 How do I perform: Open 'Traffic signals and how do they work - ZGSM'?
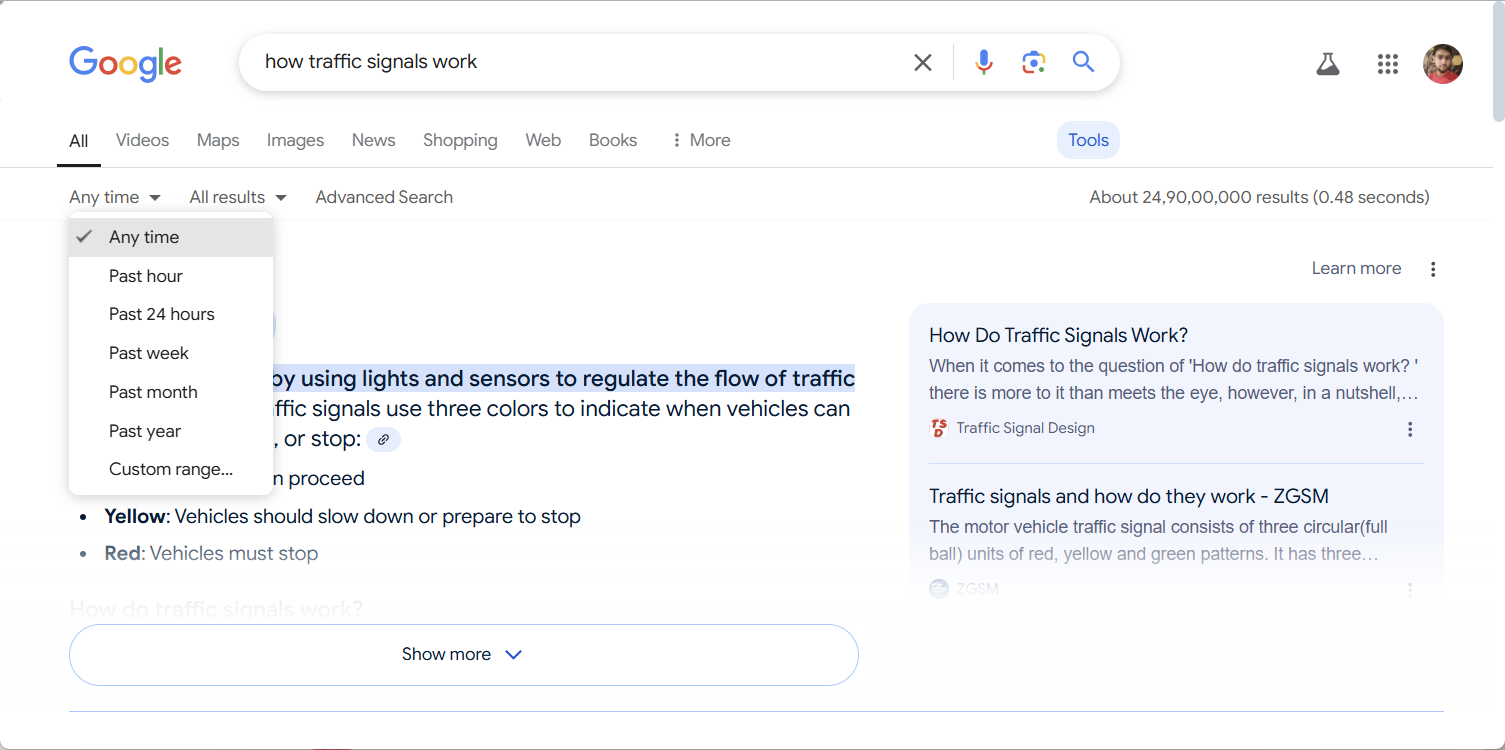(1129, 496)
